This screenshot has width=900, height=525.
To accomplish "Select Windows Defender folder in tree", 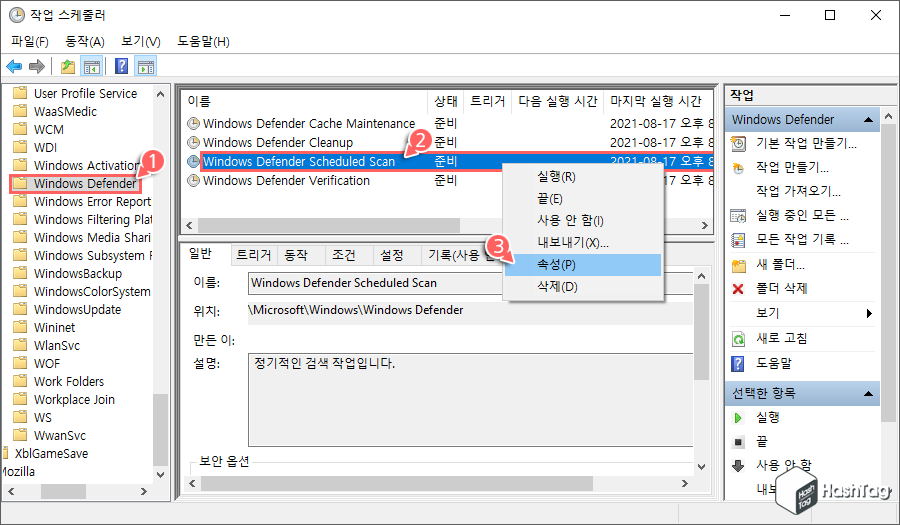I will (85, 184).
